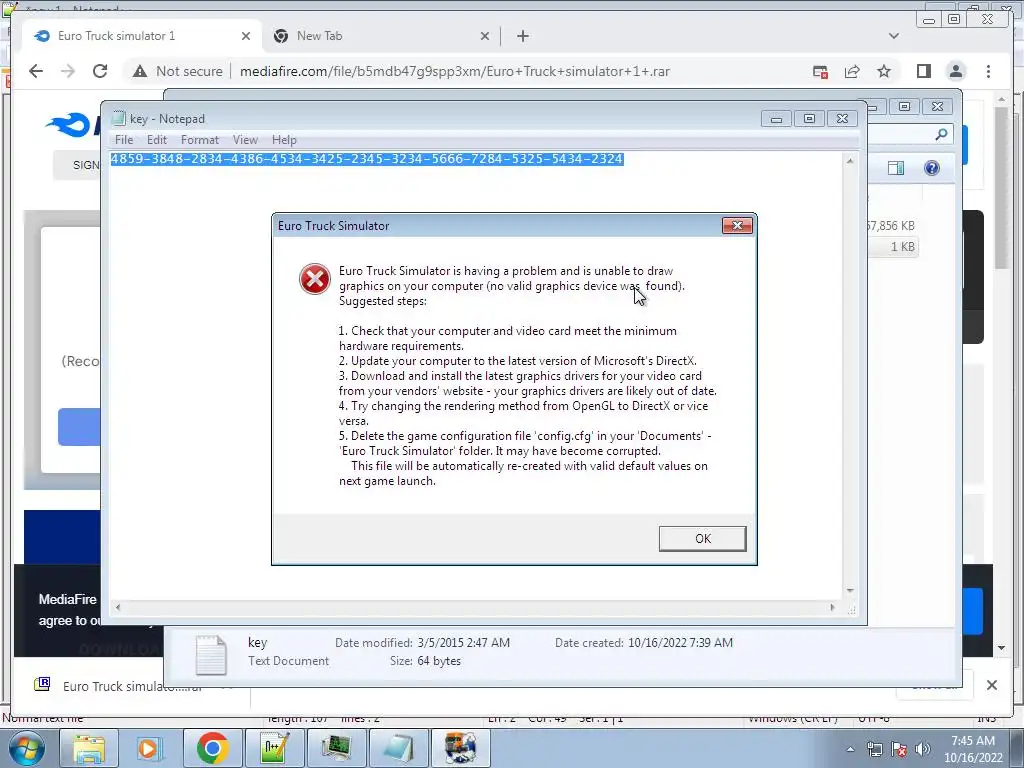This screenshot has height=768, width=1024.
Task: Click Notepad vertical scrollbar up arrow
Action: click(x=850, y=161)
